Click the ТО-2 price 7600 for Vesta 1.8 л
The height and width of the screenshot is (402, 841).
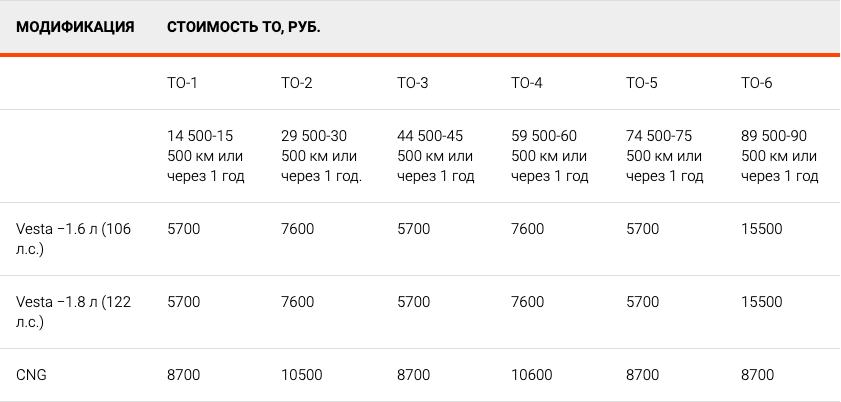tap(298, 302)
